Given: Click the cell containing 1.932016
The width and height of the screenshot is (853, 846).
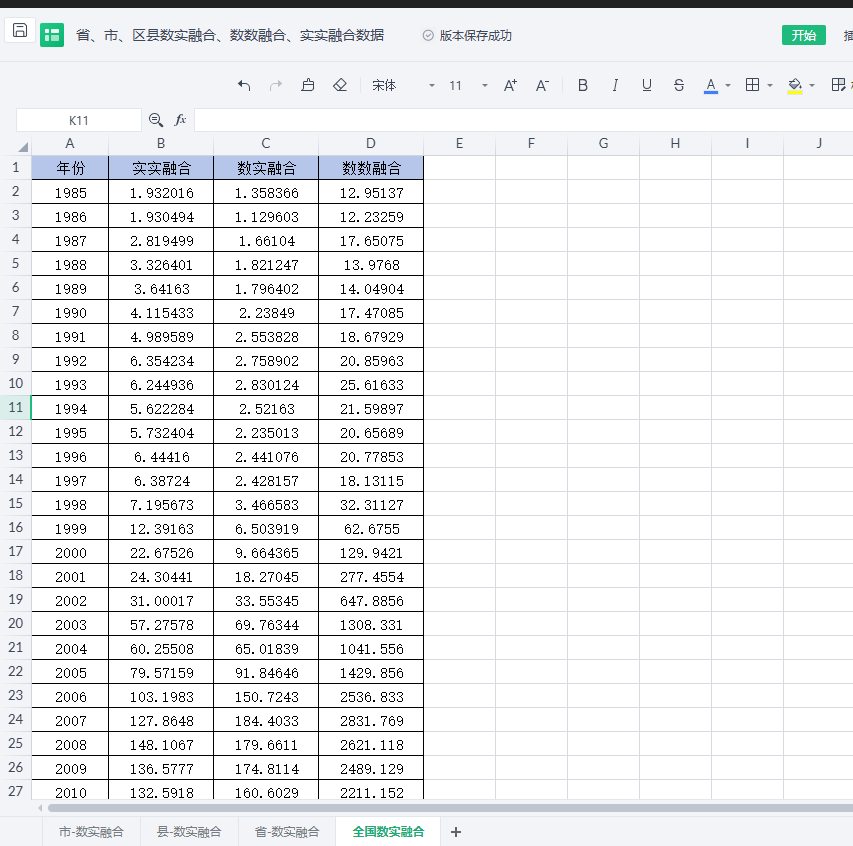Looking at the screenshot, I should pyautogui.click(x=161, y=193).
